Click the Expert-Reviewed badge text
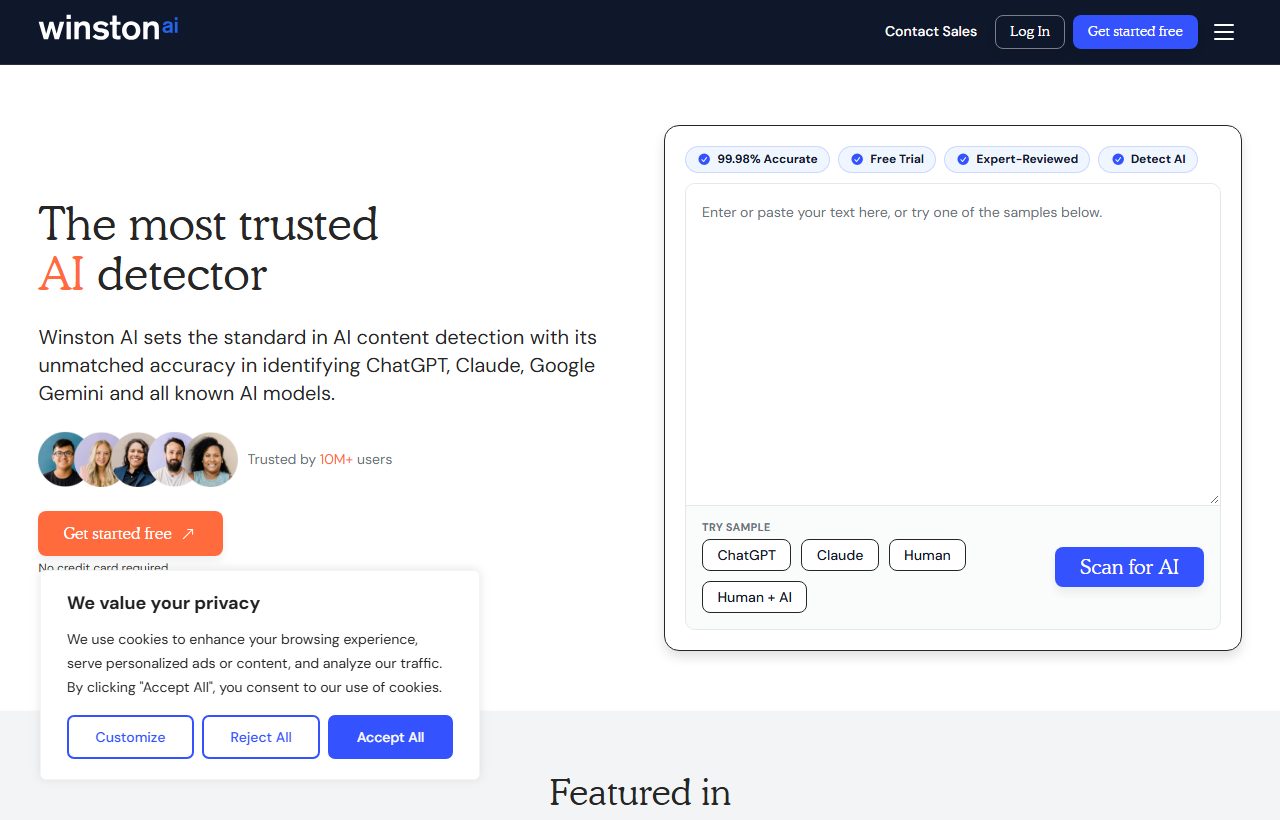 coord(1027,159)
